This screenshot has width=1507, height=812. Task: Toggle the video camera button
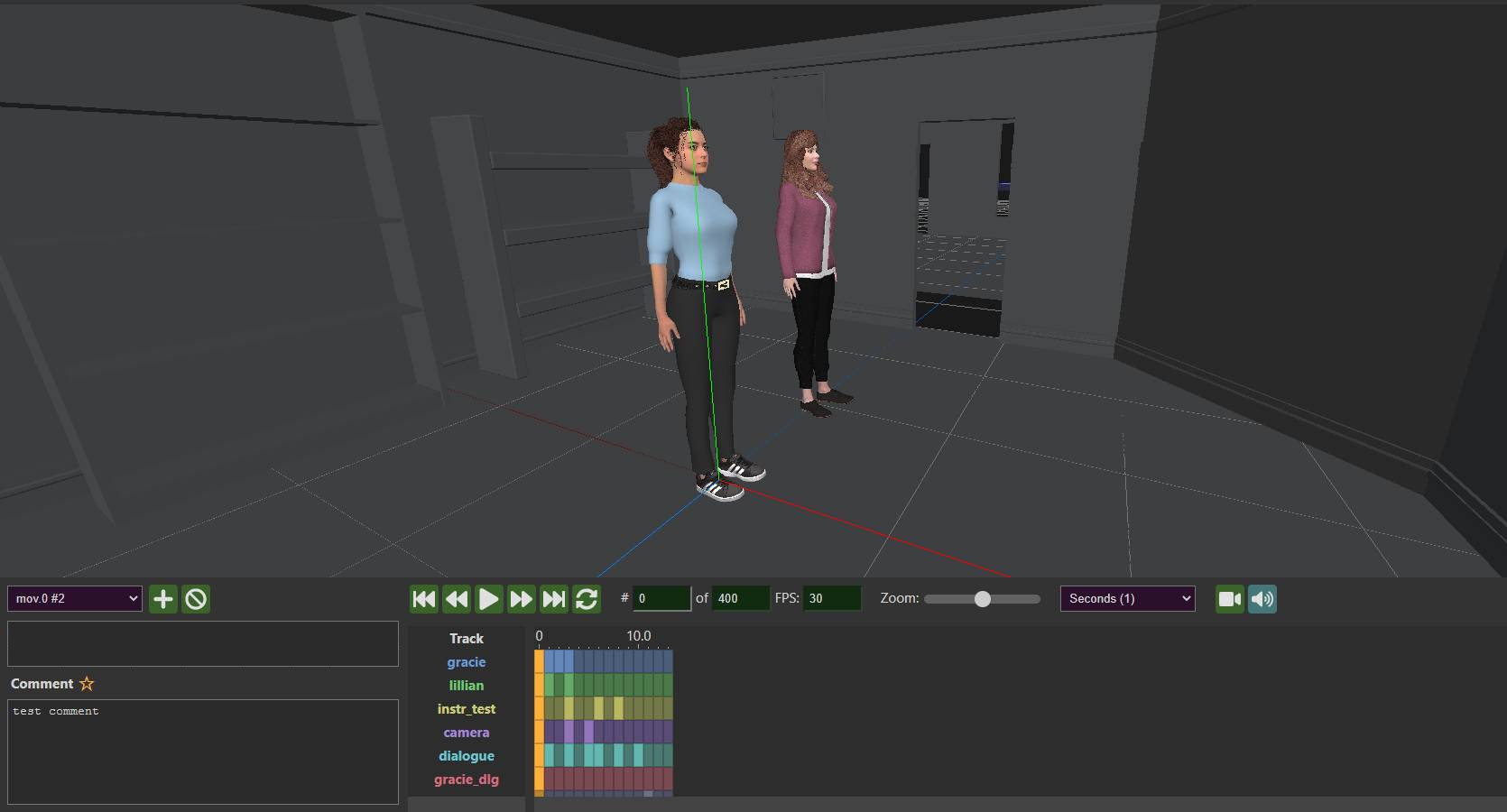point(1229,599)
